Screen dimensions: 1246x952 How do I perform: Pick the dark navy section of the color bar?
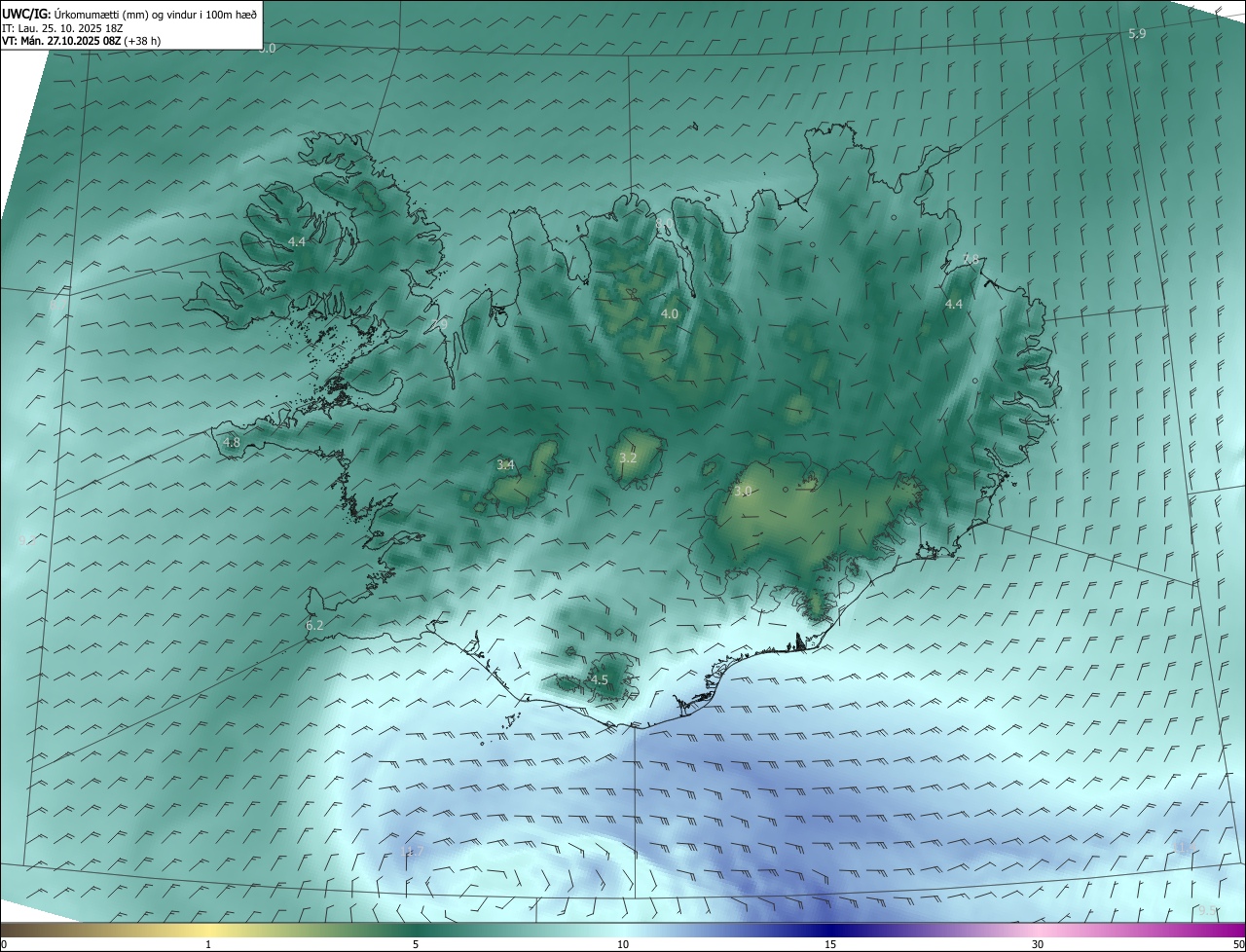pyautogui.click(x=830, y=930)
